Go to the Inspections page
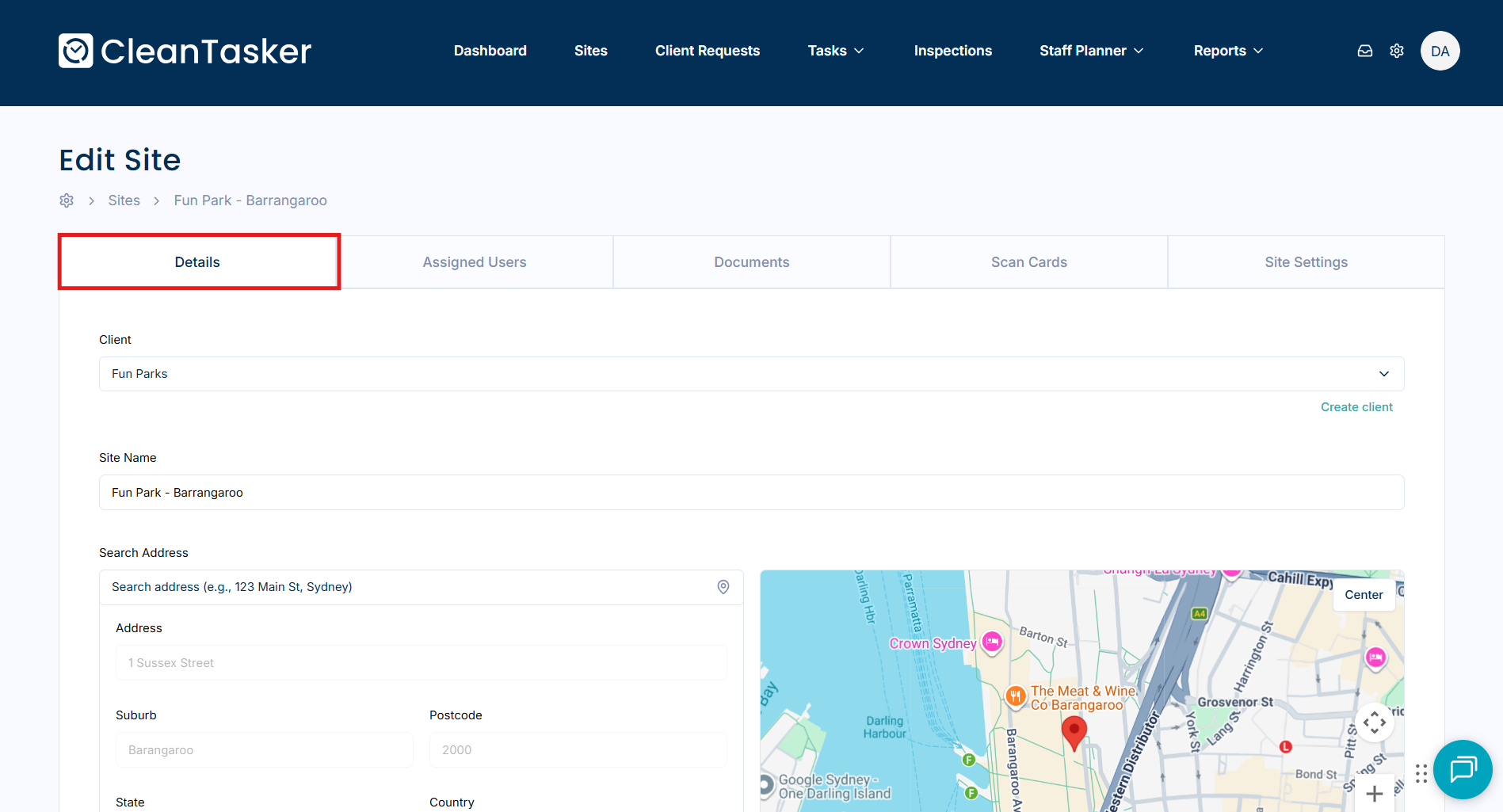The height and width of the screenshot is (812, 1503). click(952, 51)
